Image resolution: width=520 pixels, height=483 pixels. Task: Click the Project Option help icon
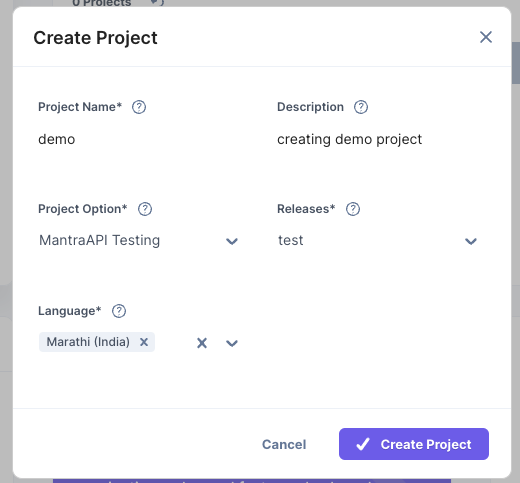(145, 209)
